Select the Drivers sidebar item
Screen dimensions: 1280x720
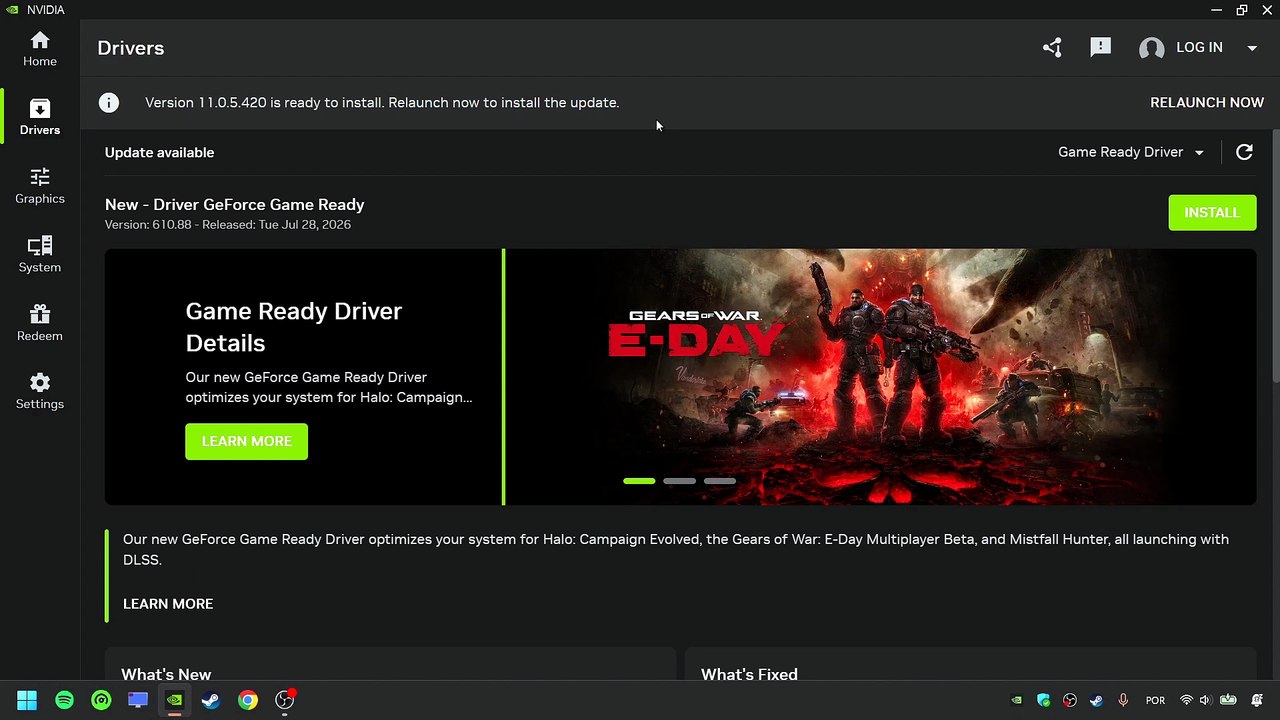click(x=40, y=117)
